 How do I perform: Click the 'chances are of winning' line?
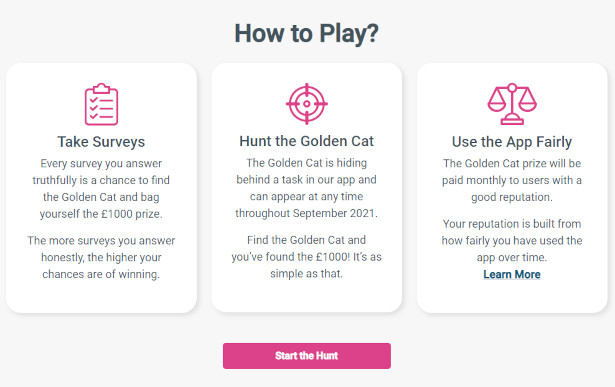[101, 274]
